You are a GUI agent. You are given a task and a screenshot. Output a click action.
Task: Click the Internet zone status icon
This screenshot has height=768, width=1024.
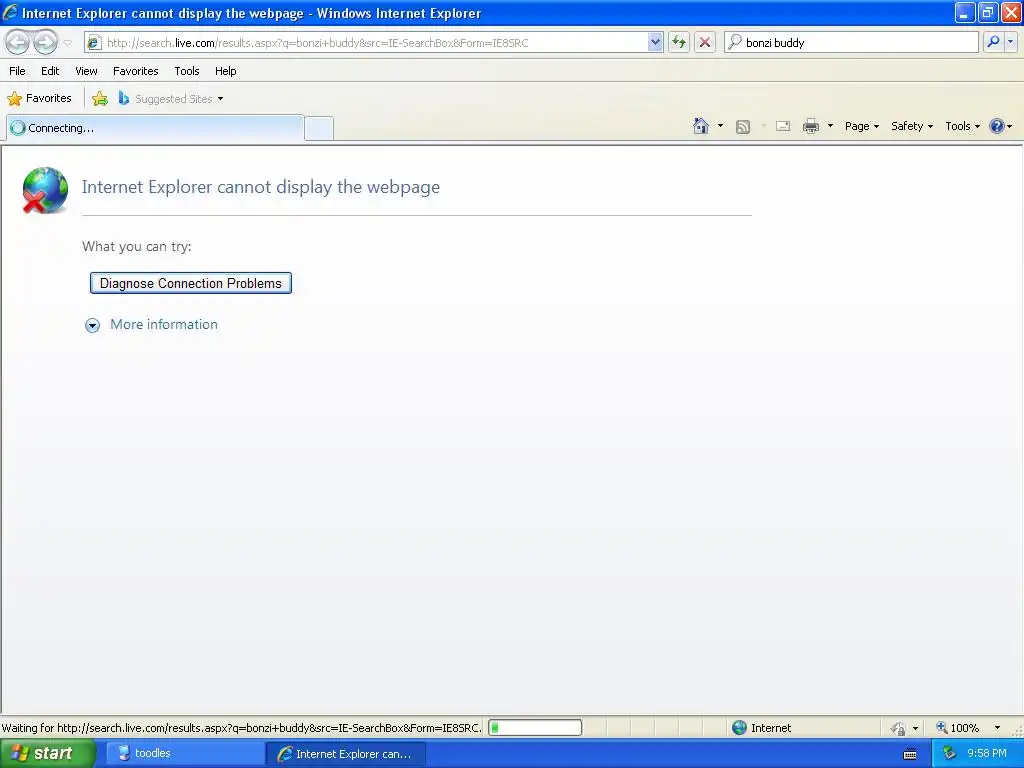[x=739, y=728]
